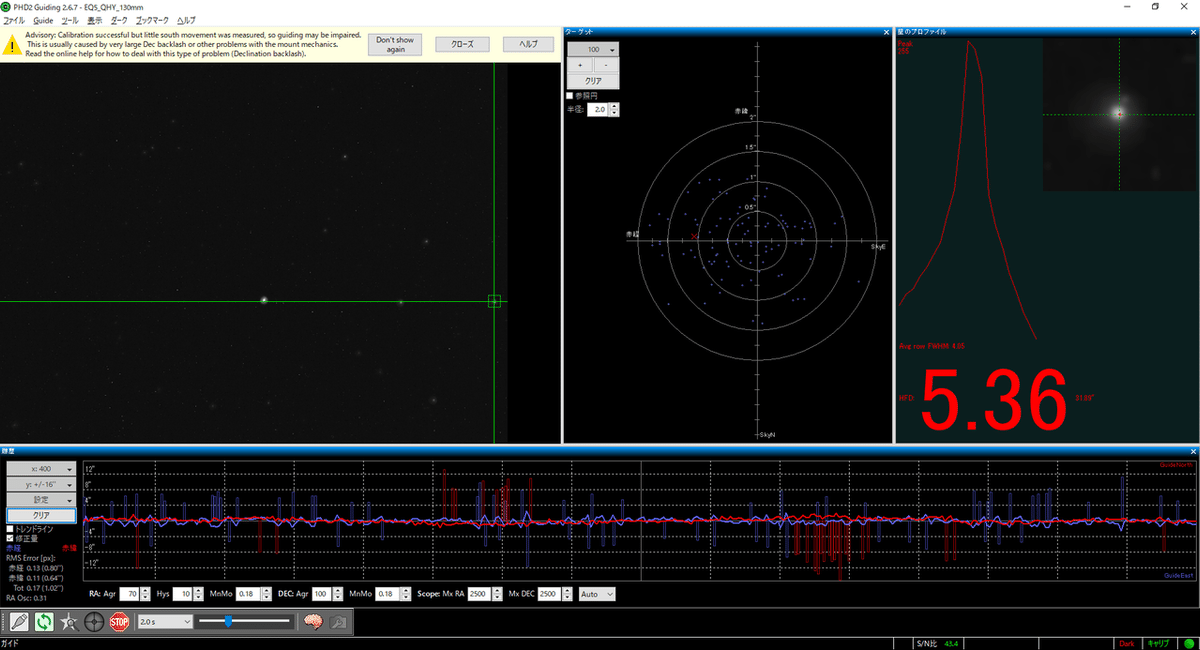Start guiding with the crosshair icon

tap(94, 621)
